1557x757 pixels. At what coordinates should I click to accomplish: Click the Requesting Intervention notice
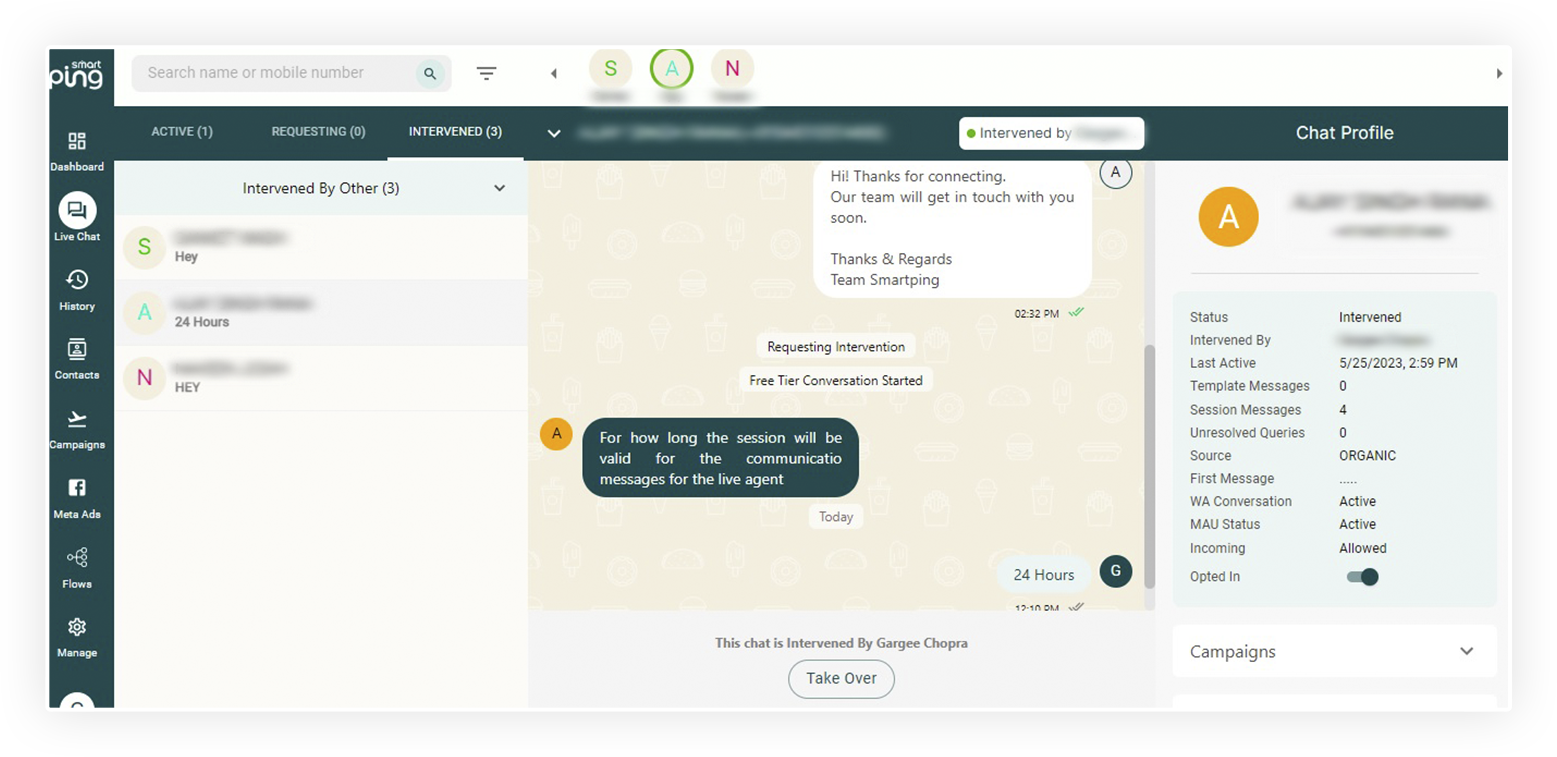tap(836, 347)
